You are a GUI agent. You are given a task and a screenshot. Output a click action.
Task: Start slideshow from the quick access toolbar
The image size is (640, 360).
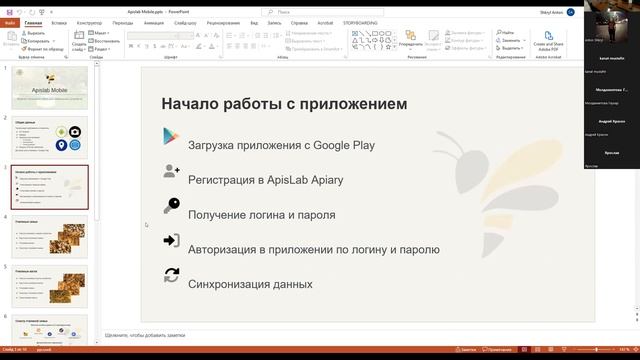click(x=42, y=12)
